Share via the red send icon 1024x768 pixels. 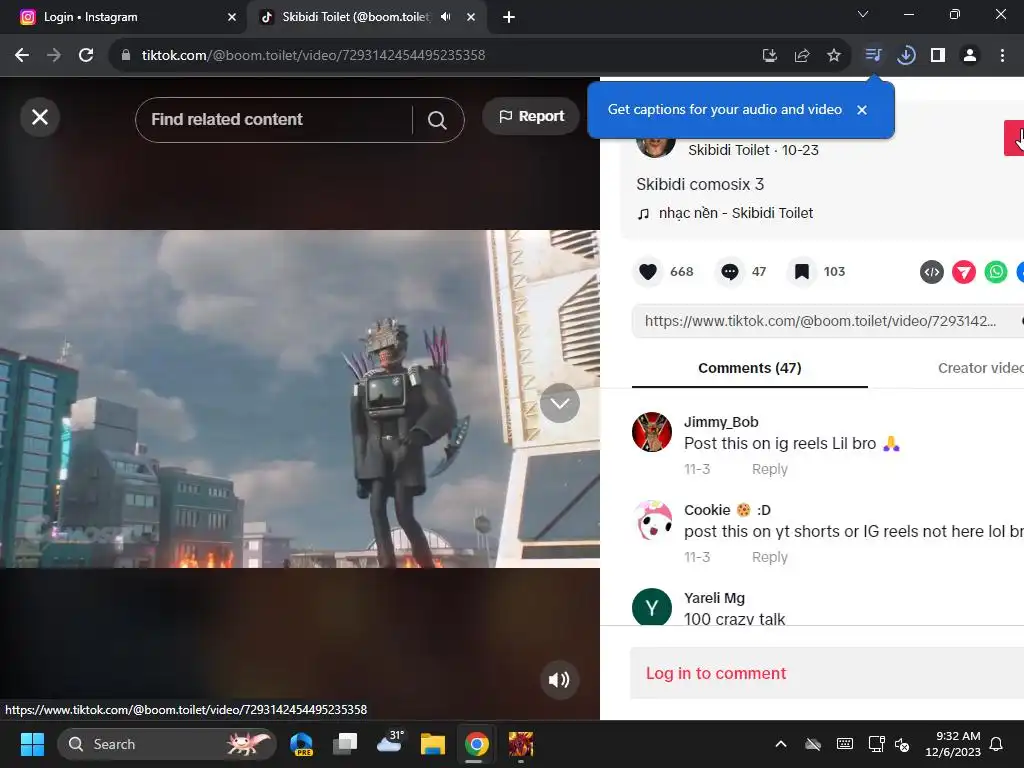coord(964,272)
